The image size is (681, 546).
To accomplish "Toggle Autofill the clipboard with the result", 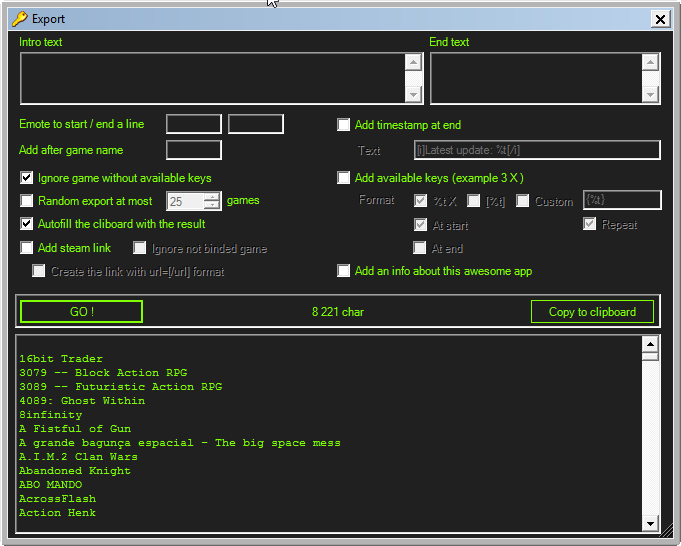I will 27,224.
